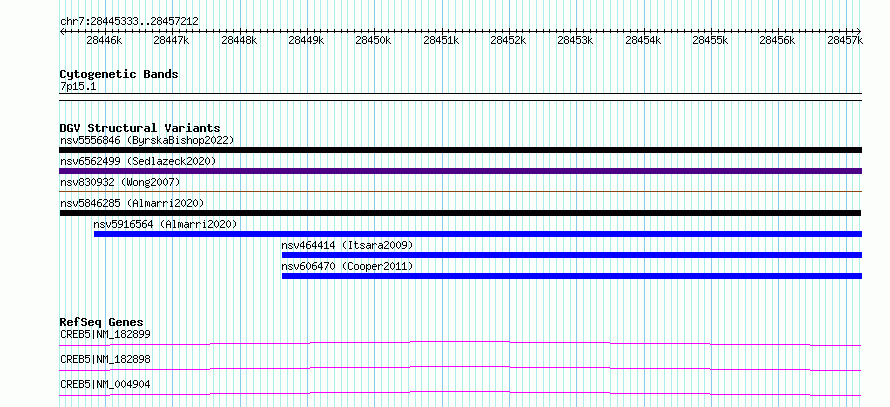Click the chr7:28445333..28457212 region label
The image size is (890, 407).
129,21
